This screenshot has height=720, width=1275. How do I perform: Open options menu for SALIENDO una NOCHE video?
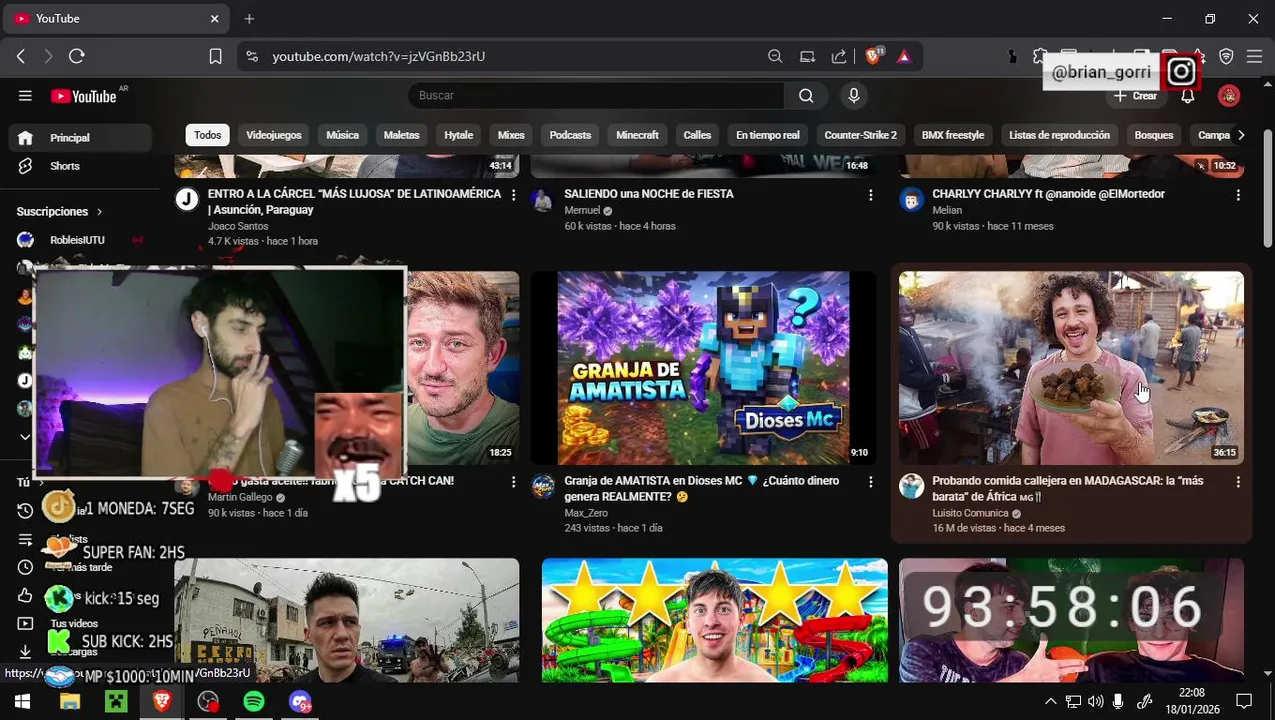870,195
